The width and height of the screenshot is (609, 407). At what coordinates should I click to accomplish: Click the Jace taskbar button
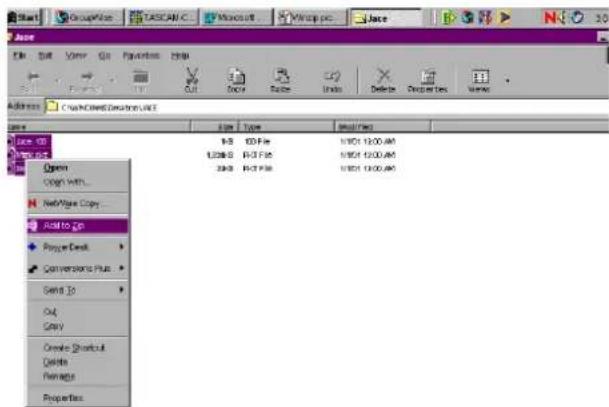386,17
